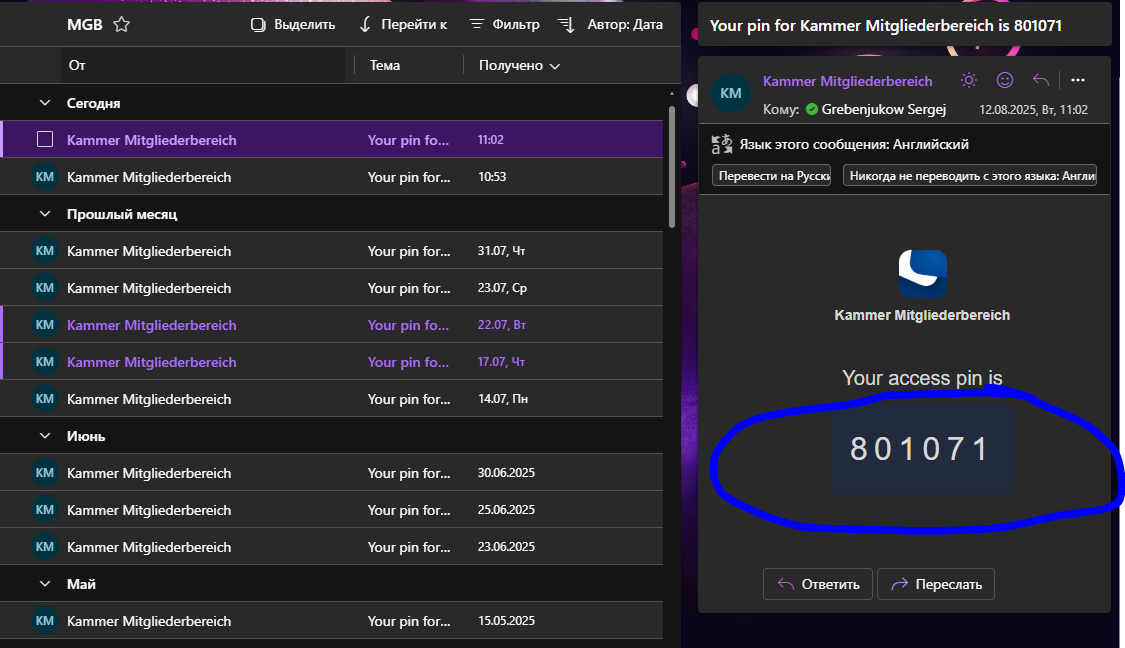This screenshot has height=648, width=1125.
Task: Open the Перейти к jump menu
Action: coord(403,24)
